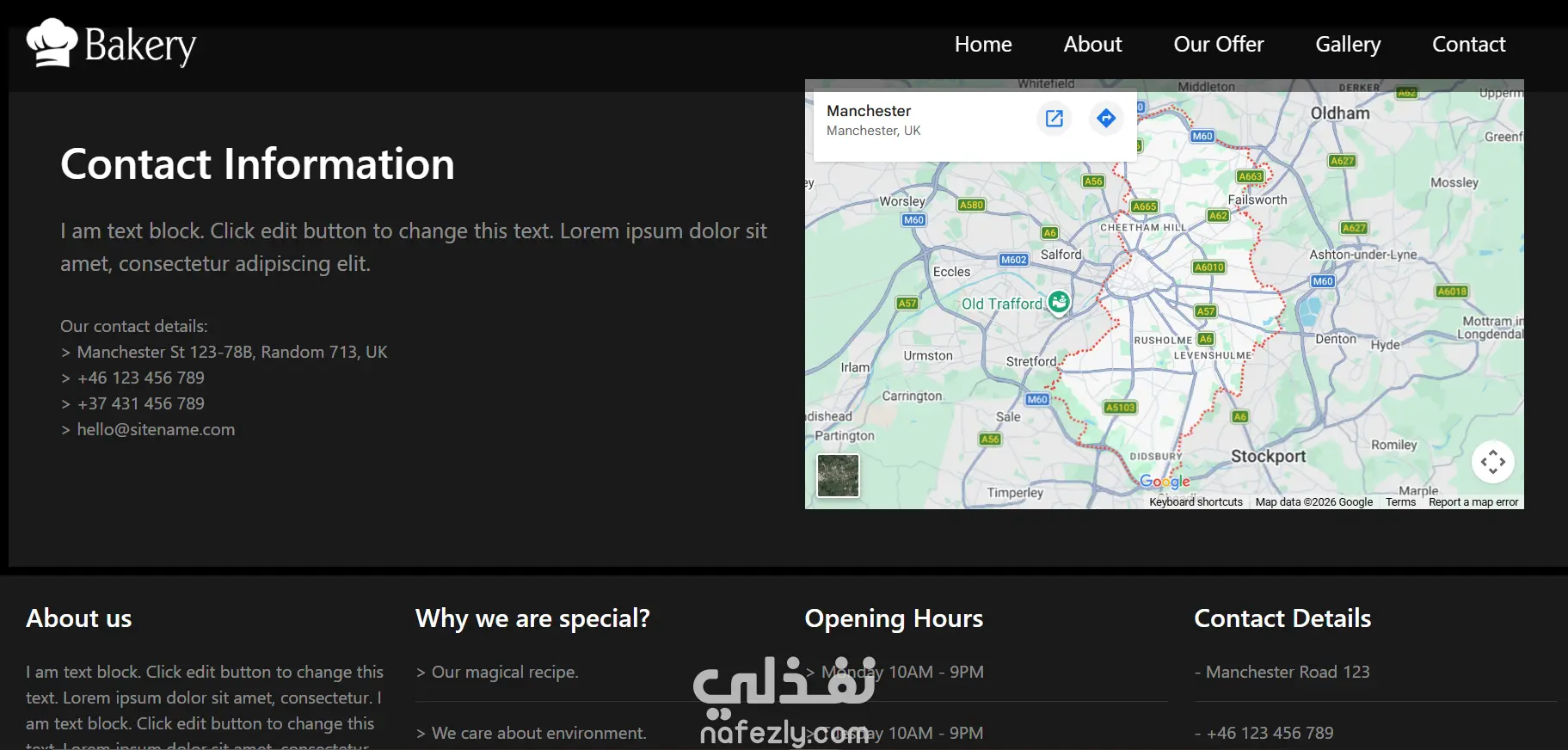The image size is (1568, 750).
Task: Click the Map data ©2026 Google text
Action: point(1314,502)
